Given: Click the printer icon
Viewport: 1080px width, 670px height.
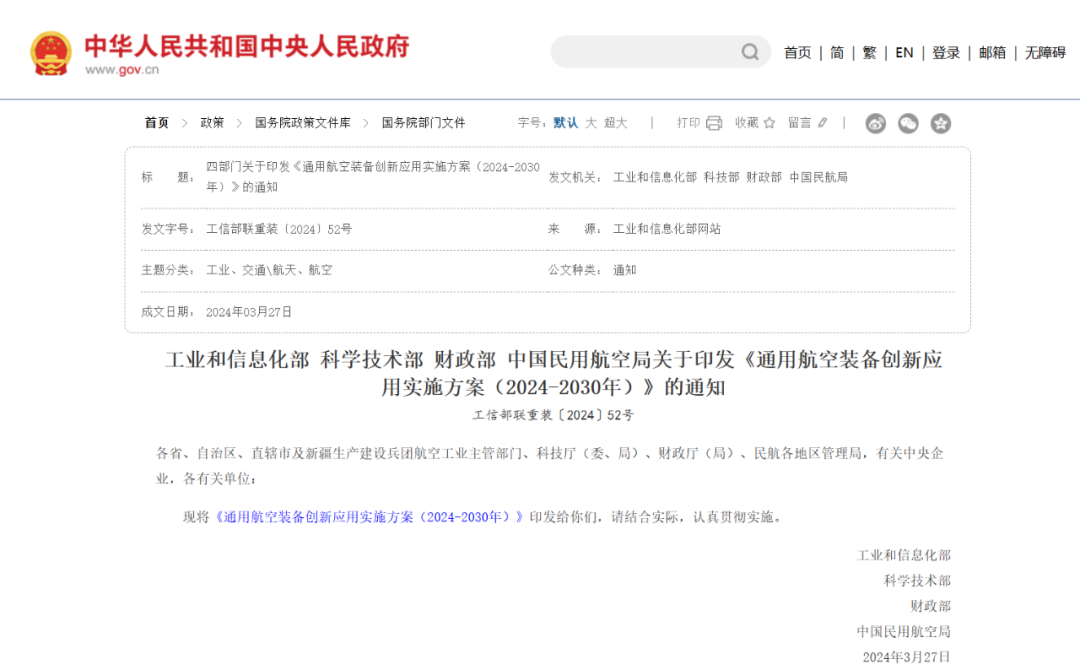Looking at the screenshot, I should 714,123.
